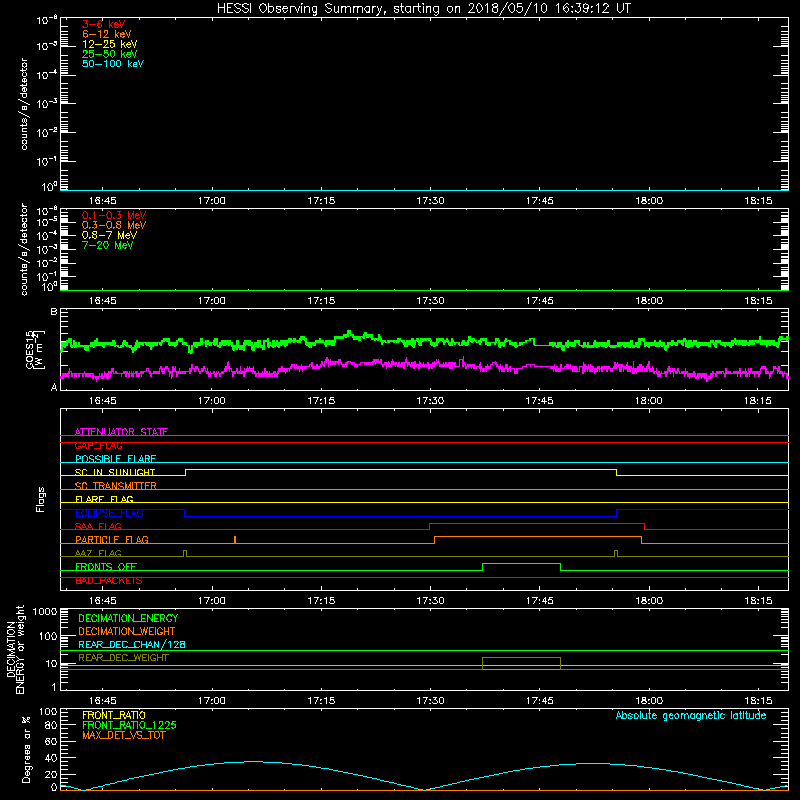The width and height of the screenshot is (800, 800).
Task: Select the SC_IN_SUNLIGHT flag label
Action: pyautogui.click(x=115, y=472)
